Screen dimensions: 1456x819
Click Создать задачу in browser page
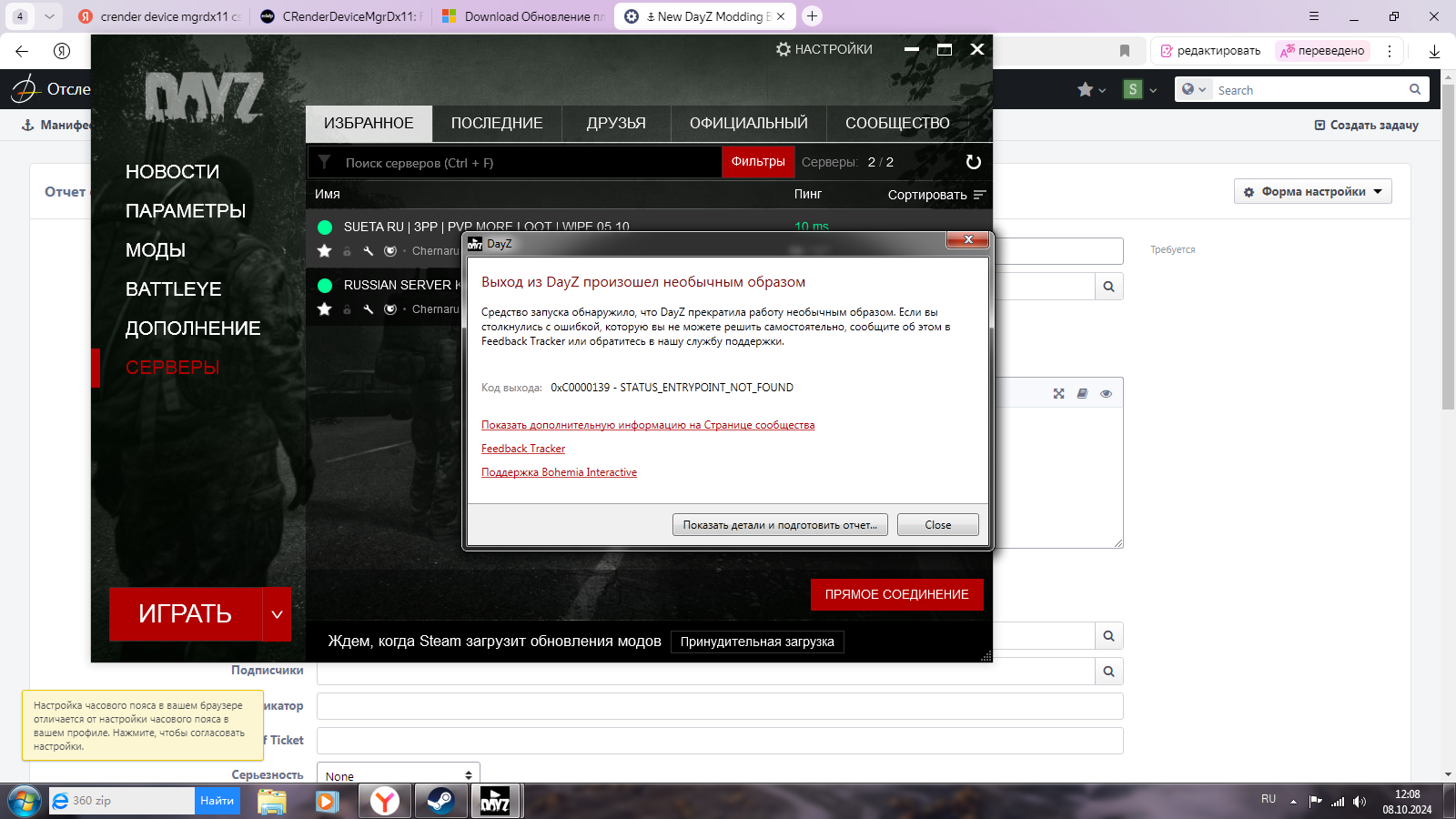point(1366,125)
